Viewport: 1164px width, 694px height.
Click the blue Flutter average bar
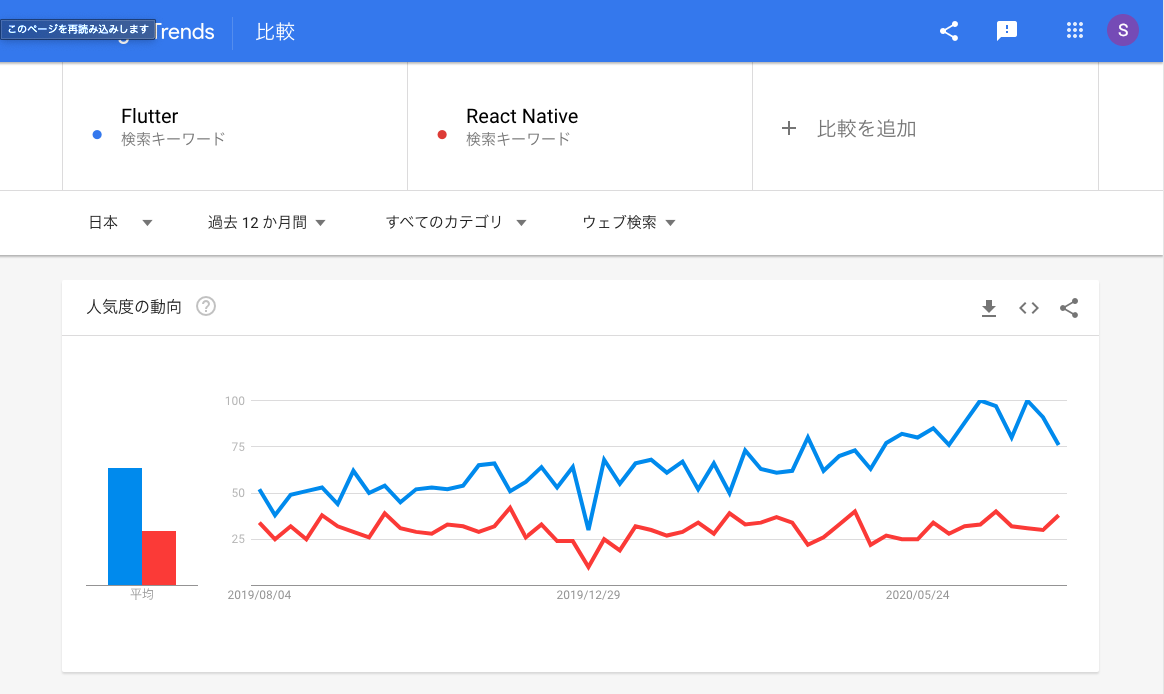pos(125,526)
